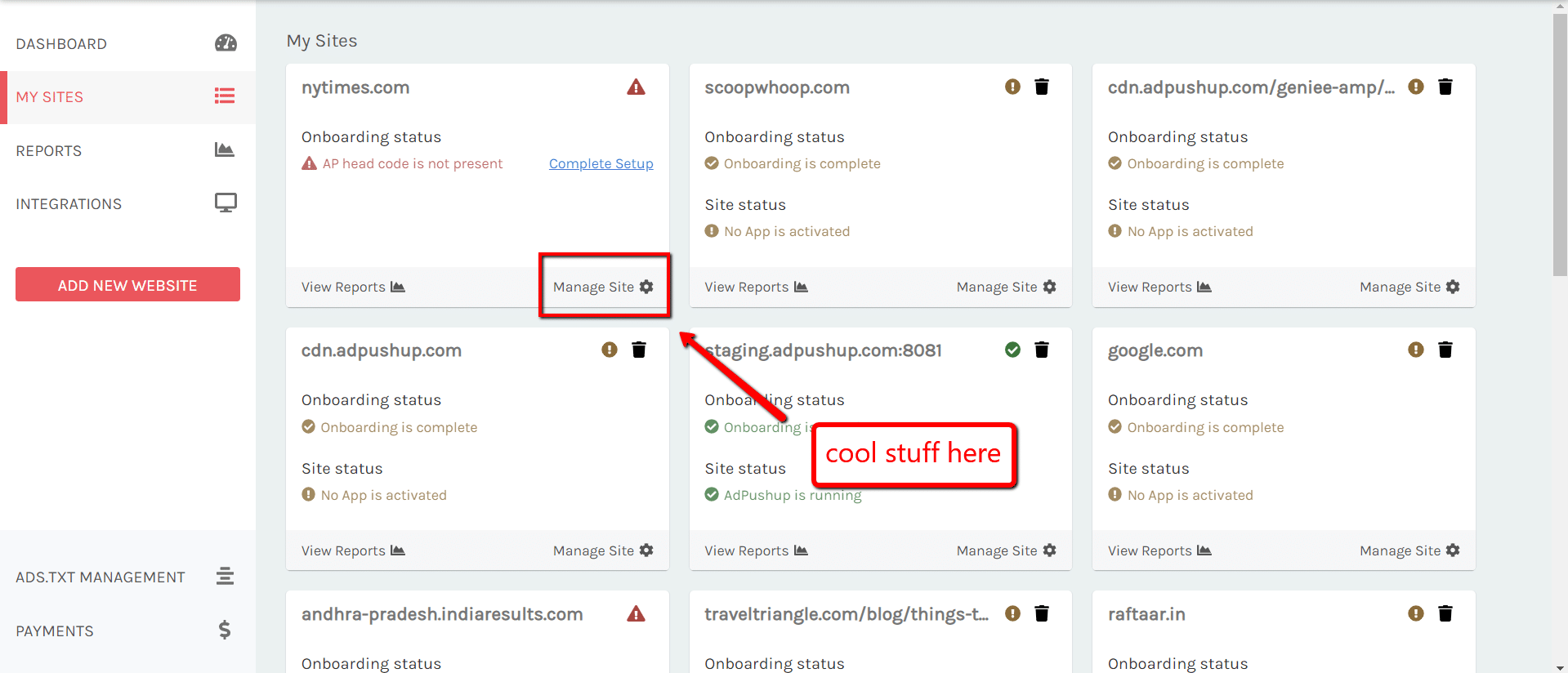Click the scrollbar down arrow
1568x673 pixels.
point(1560,667)
